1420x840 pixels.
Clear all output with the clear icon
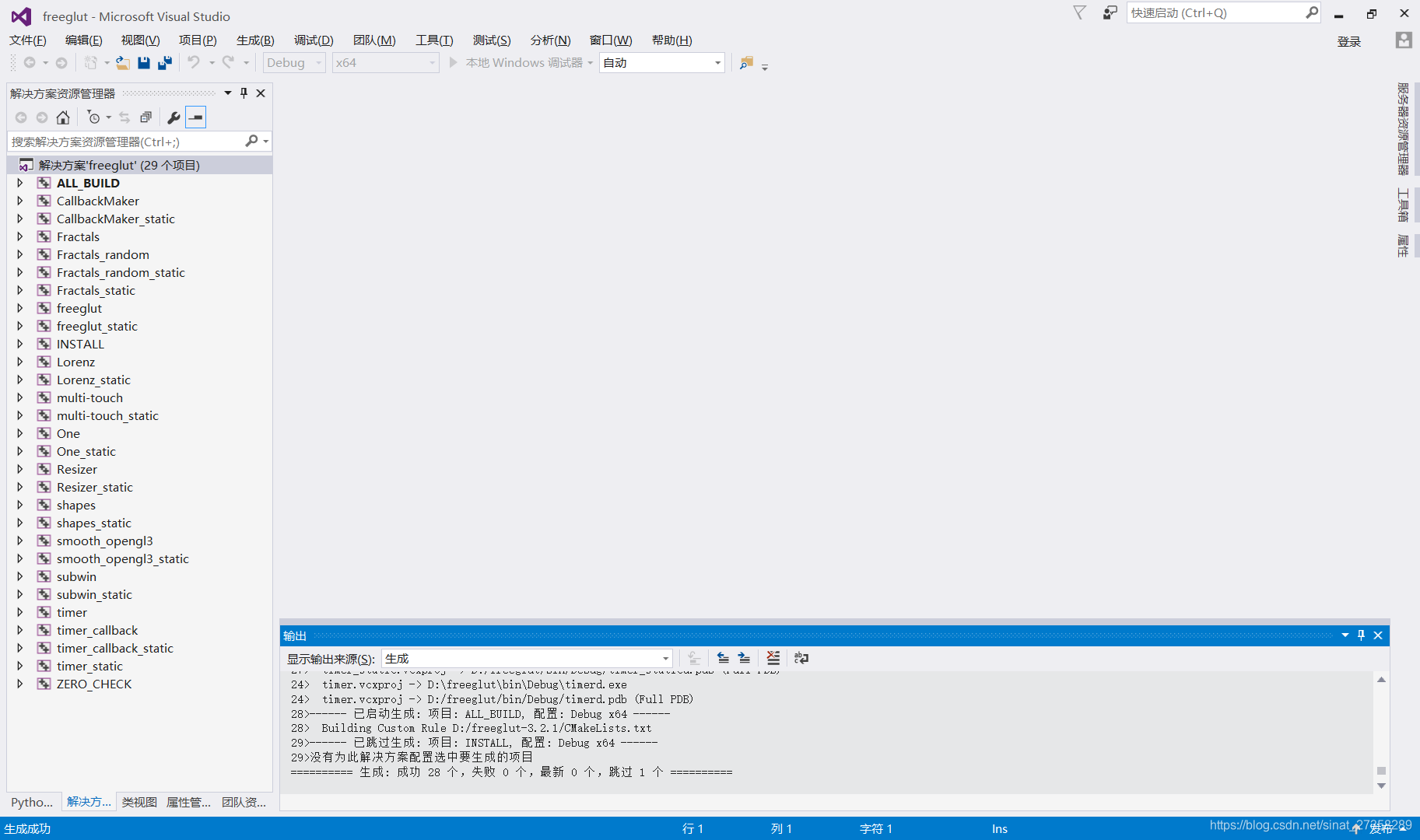(773, 658)
